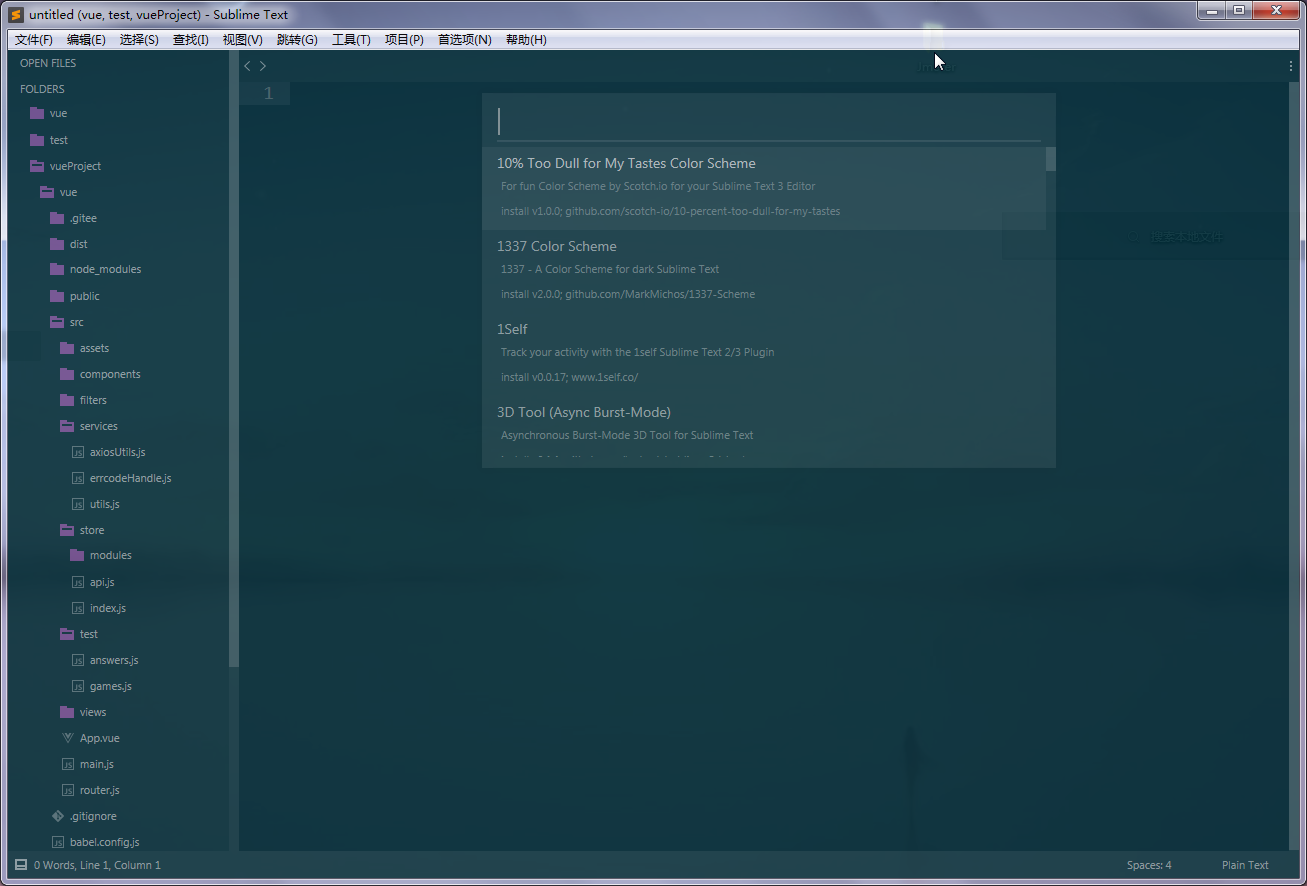
Task: Open babel.config.js file
Action: (105, 842)
